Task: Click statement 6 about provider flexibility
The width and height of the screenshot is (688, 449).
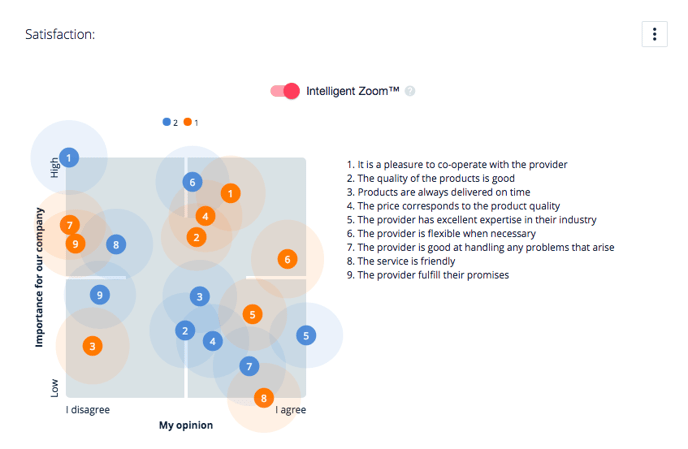Action: (441, 233)
